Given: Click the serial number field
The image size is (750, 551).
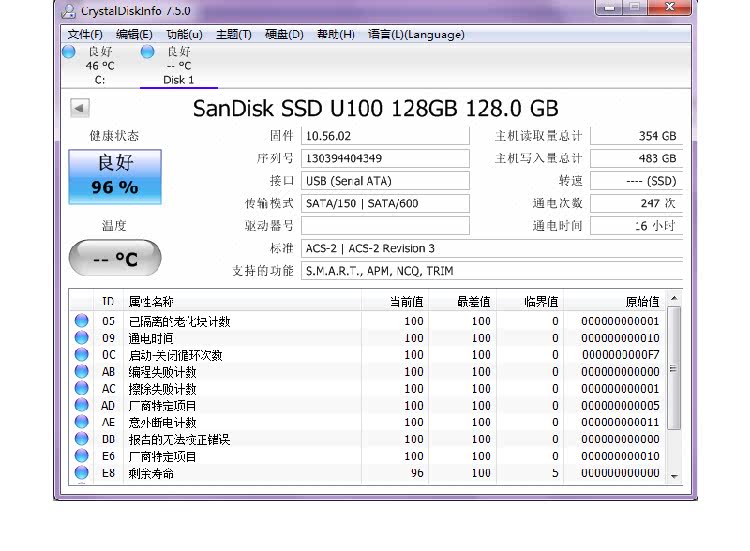Looking at the screenshot, I should point(385,158).
